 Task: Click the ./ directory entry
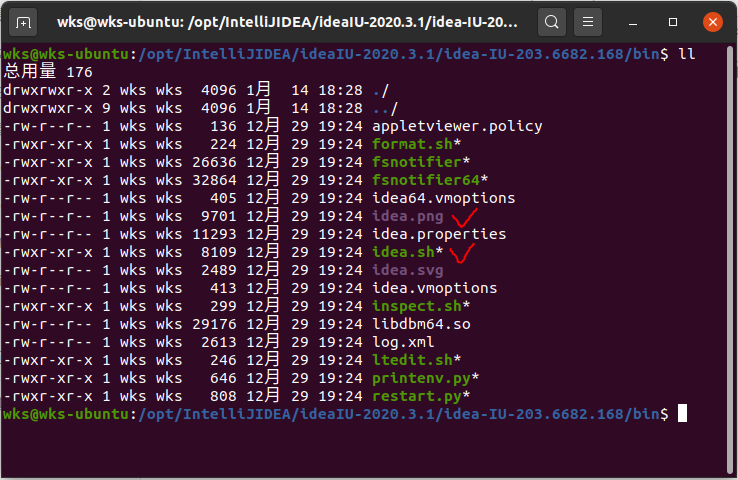point(381,90)
